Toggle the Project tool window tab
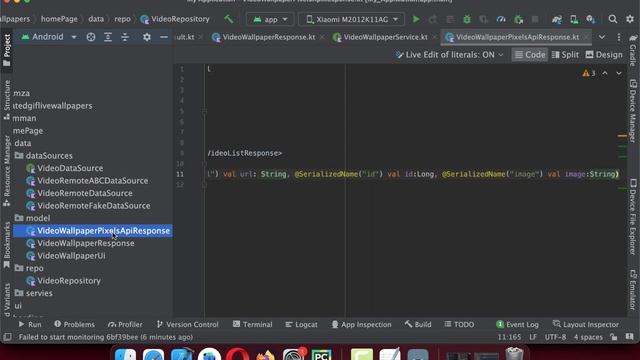Image resolution: width=640 pixels, height=360 pixels. 7,50
